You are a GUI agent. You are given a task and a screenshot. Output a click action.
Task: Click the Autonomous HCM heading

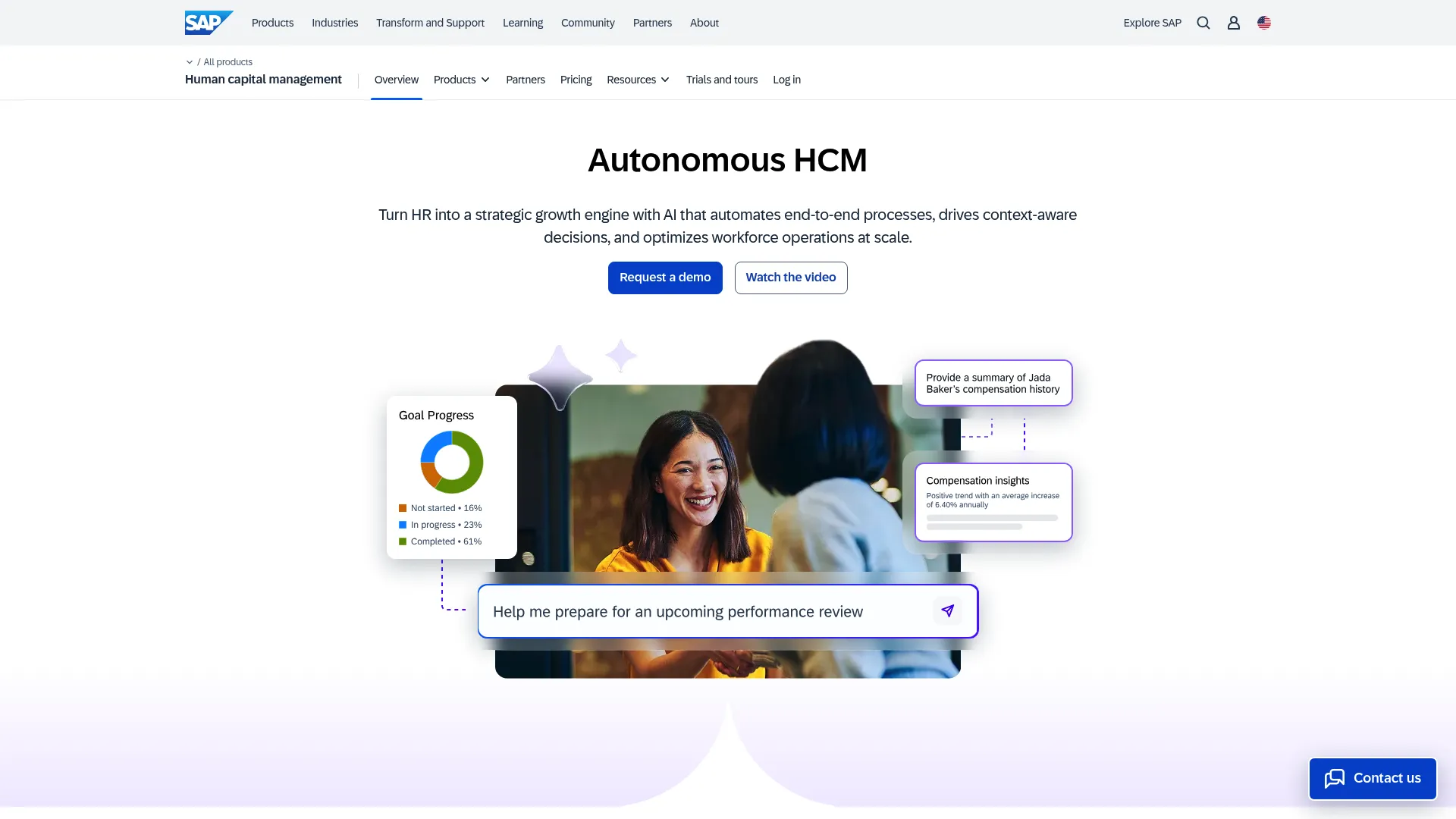pos(727,160)
